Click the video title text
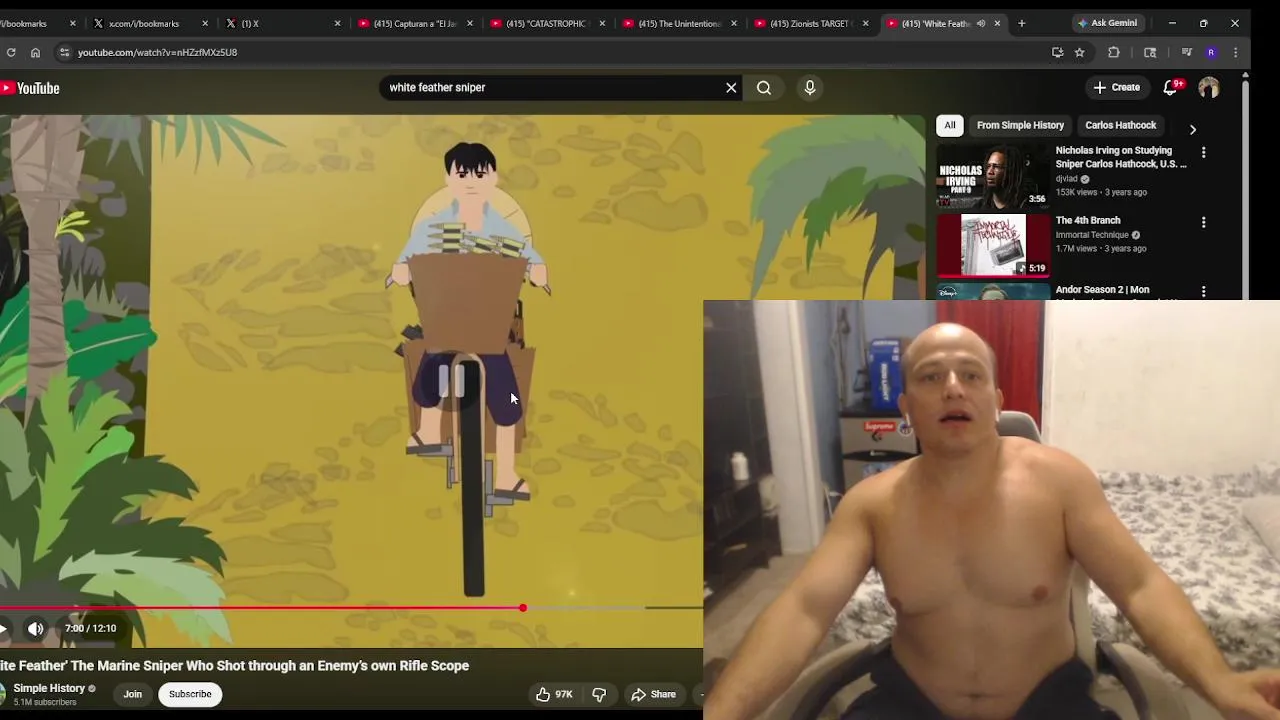1280x720 pixels. pos(235,666)
